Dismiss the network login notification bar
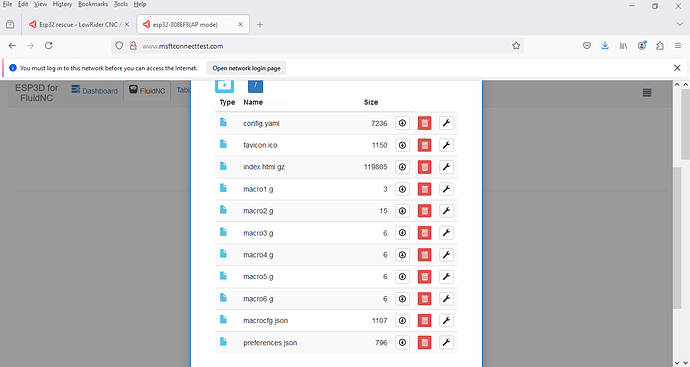The image size is (690, 367). pyautogui.click(x=677, y=68)
